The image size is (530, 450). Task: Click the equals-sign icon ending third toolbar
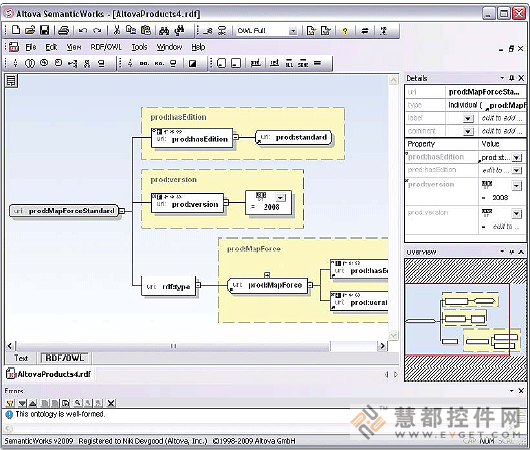point(317,63)
